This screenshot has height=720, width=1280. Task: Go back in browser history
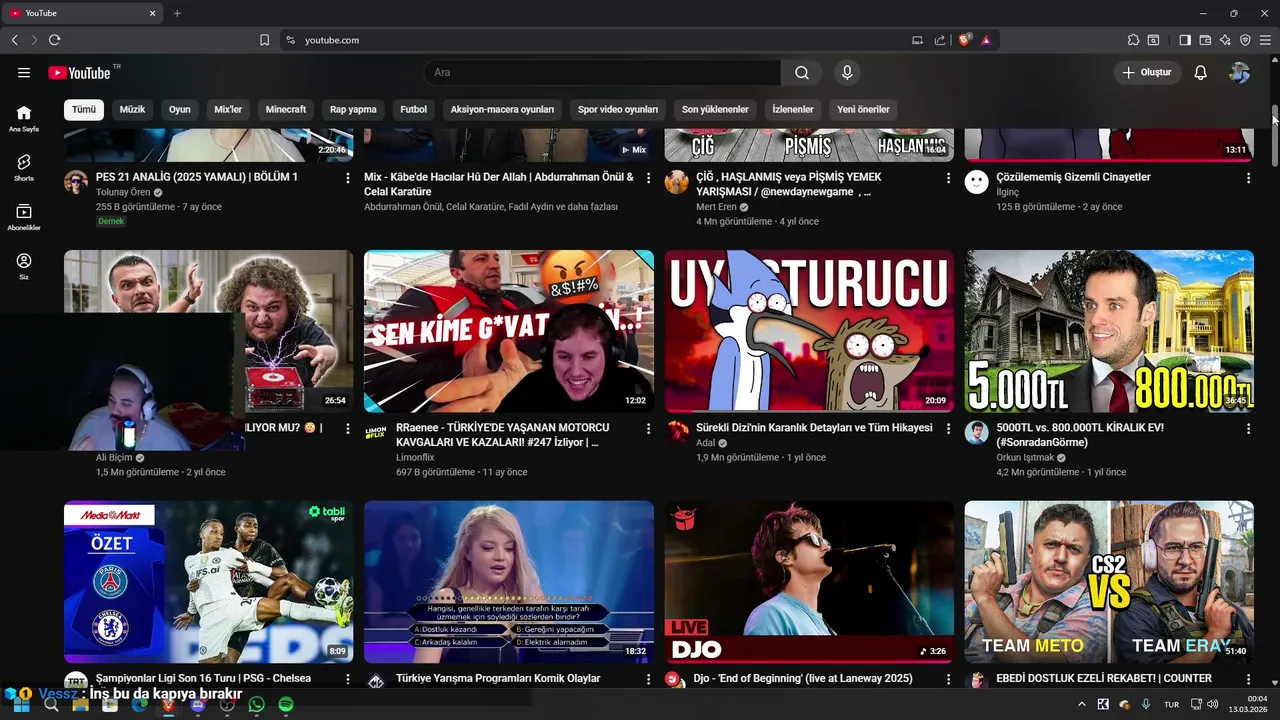point(14,40)
